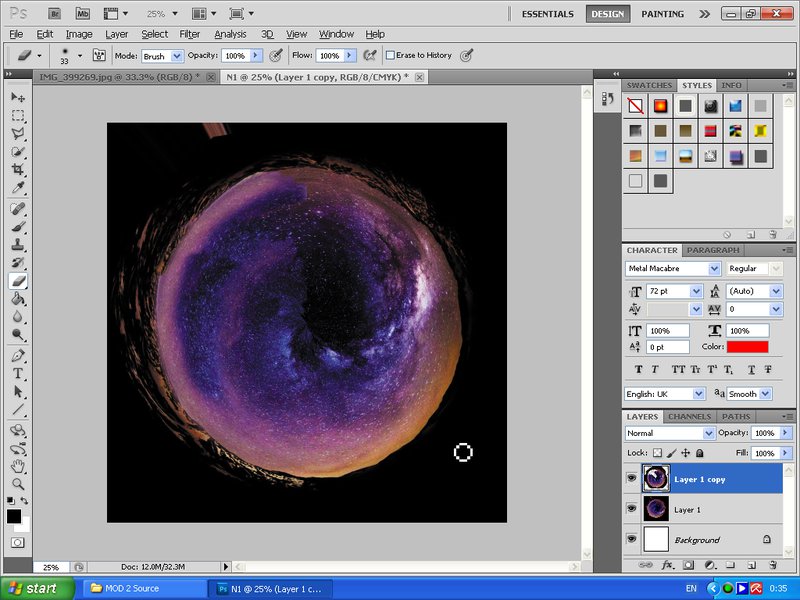
Task: Toggle lock position
Action: point(686,453)
